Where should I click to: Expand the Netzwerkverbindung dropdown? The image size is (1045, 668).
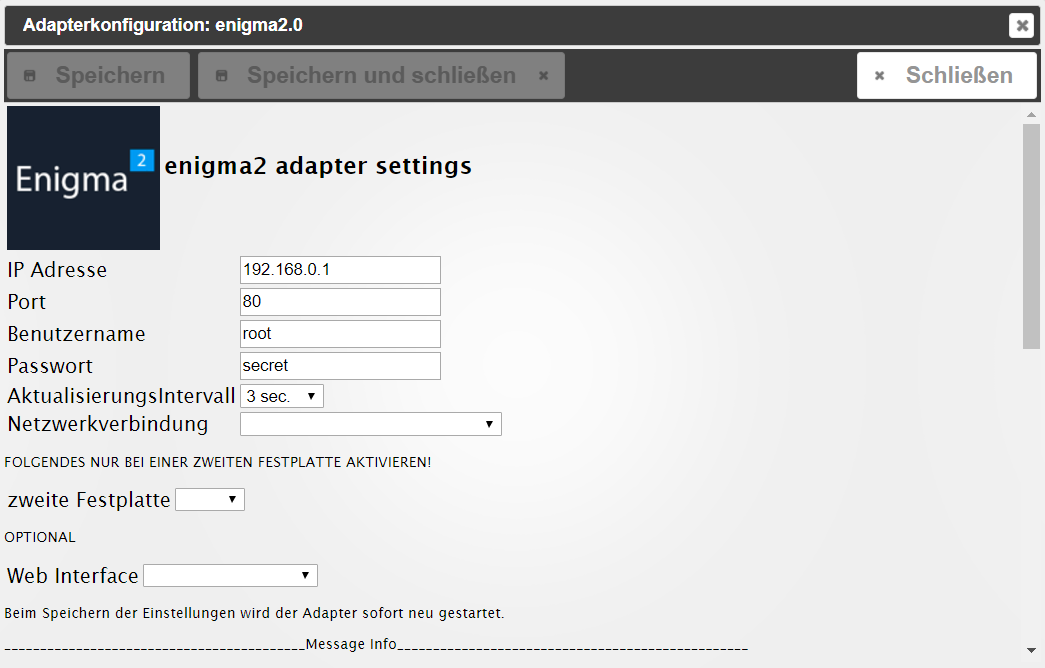point(371,424)
